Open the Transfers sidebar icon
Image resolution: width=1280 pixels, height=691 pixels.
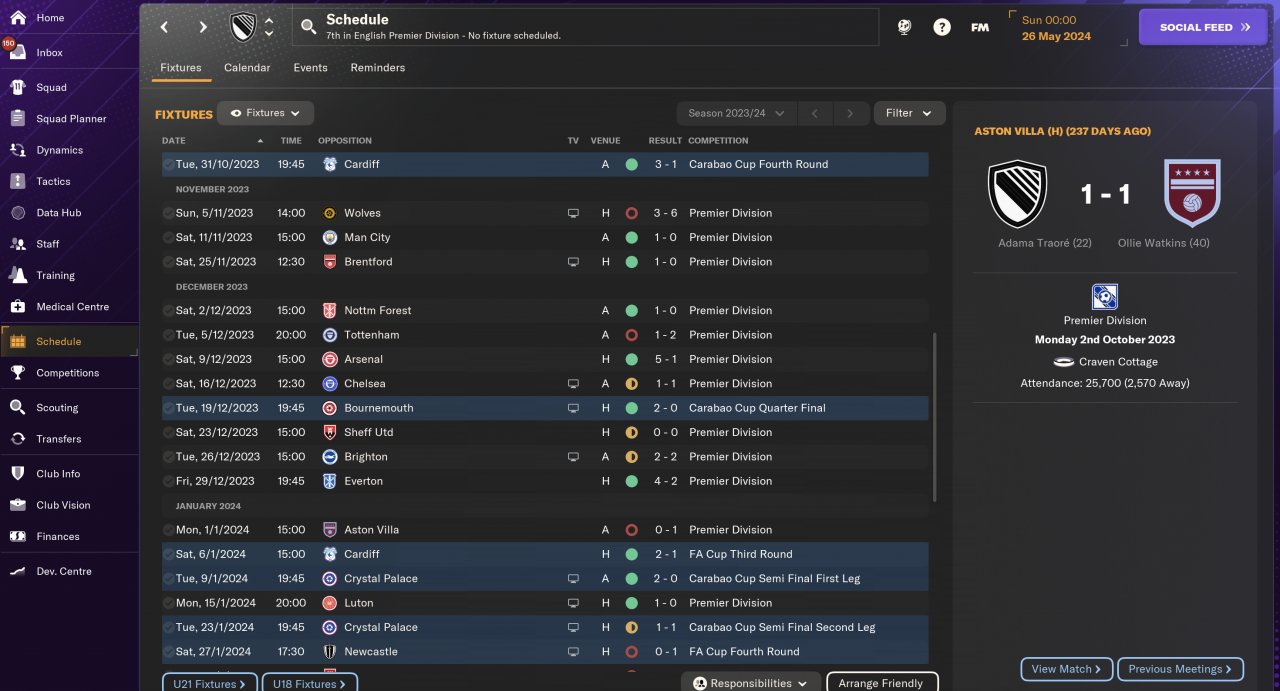point(17,438)
